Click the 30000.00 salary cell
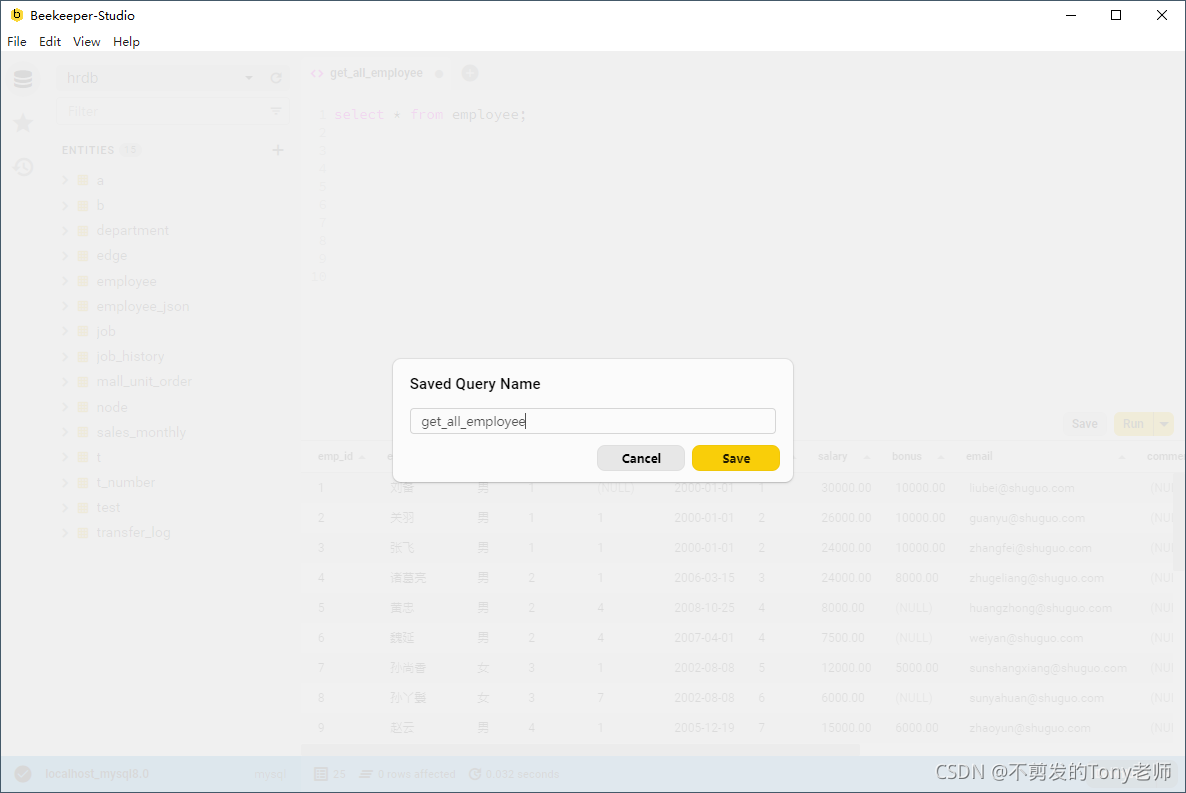 coord(846,488)
